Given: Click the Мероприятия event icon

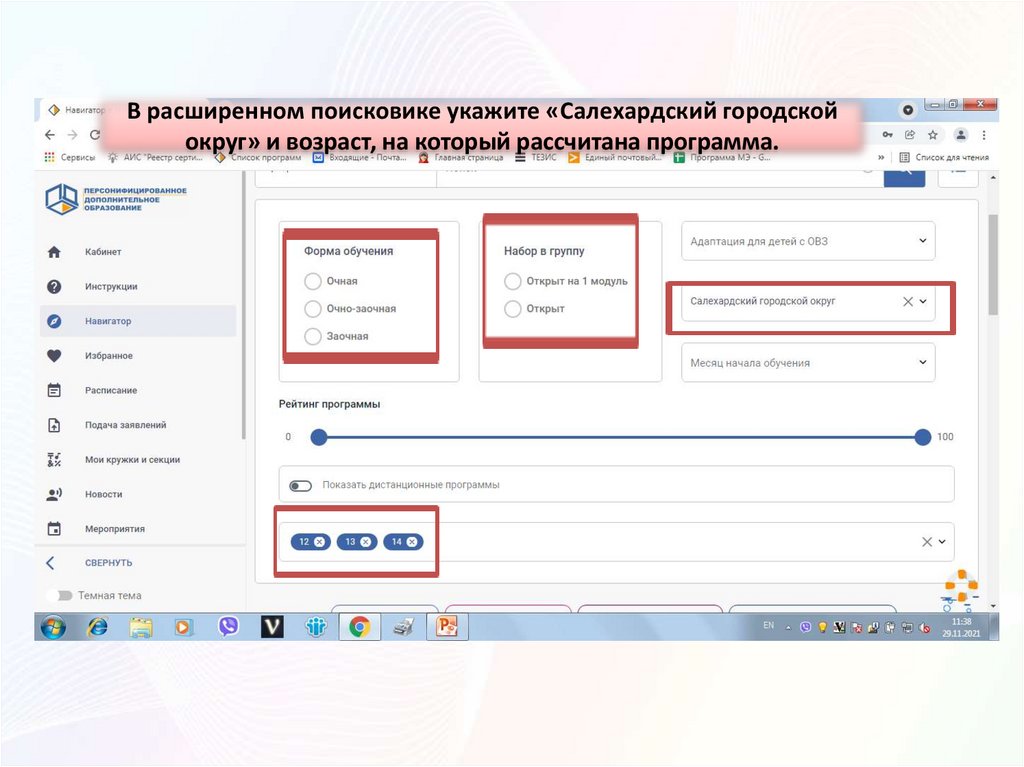Looking at the screenshot, I should tap(54, 529).
